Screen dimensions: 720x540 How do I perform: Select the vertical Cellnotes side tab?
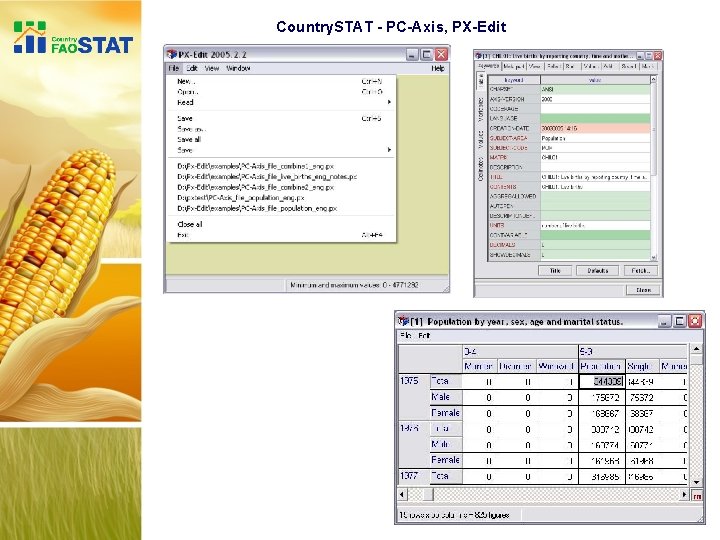(481, 169)
